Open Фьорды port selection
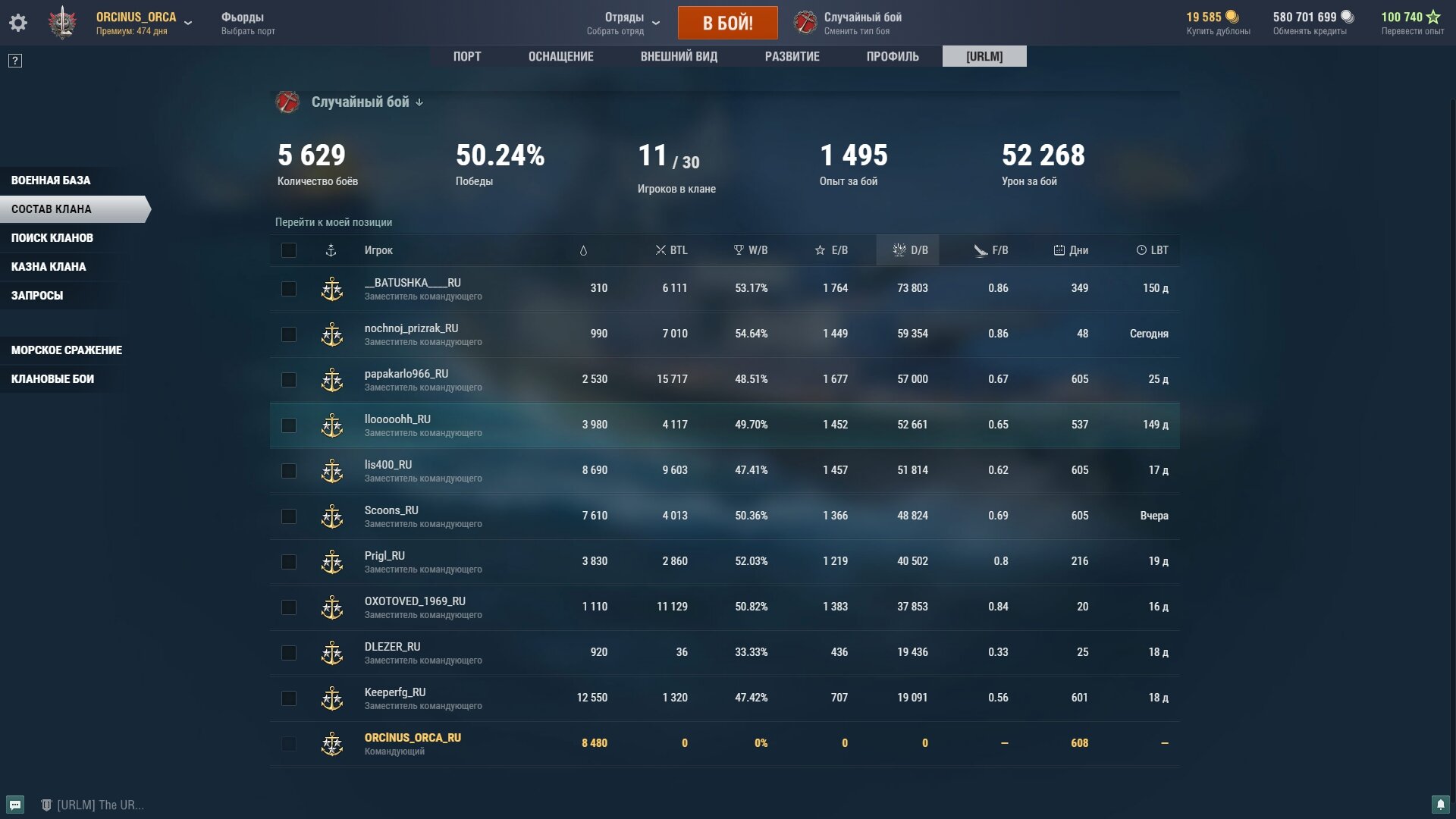Image resolution: width=1456 pixels, height=819 pixels. (248, 23)
